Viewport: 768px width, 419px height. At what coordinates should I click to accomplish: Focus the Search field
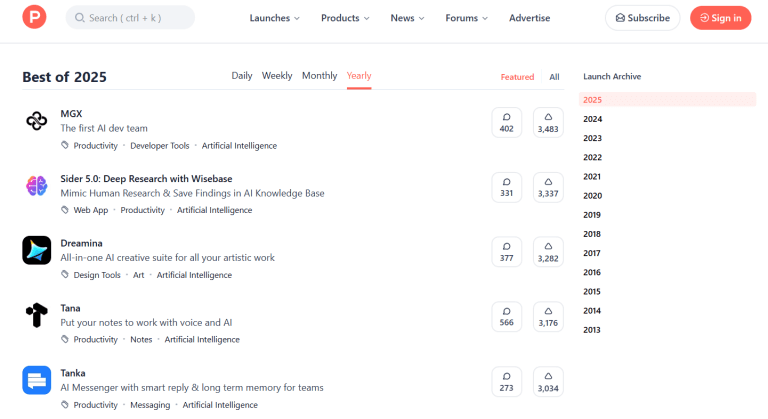point(130,18)
